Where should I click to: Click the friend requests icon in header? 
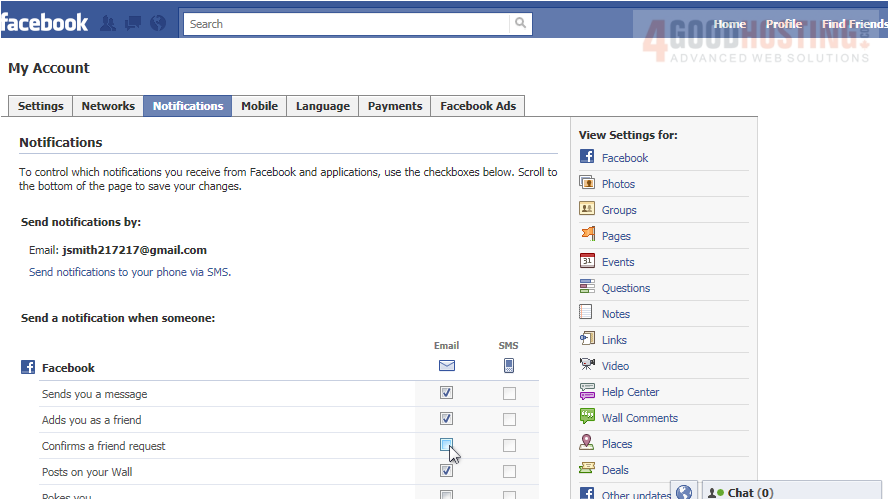[x=108, y=23]
